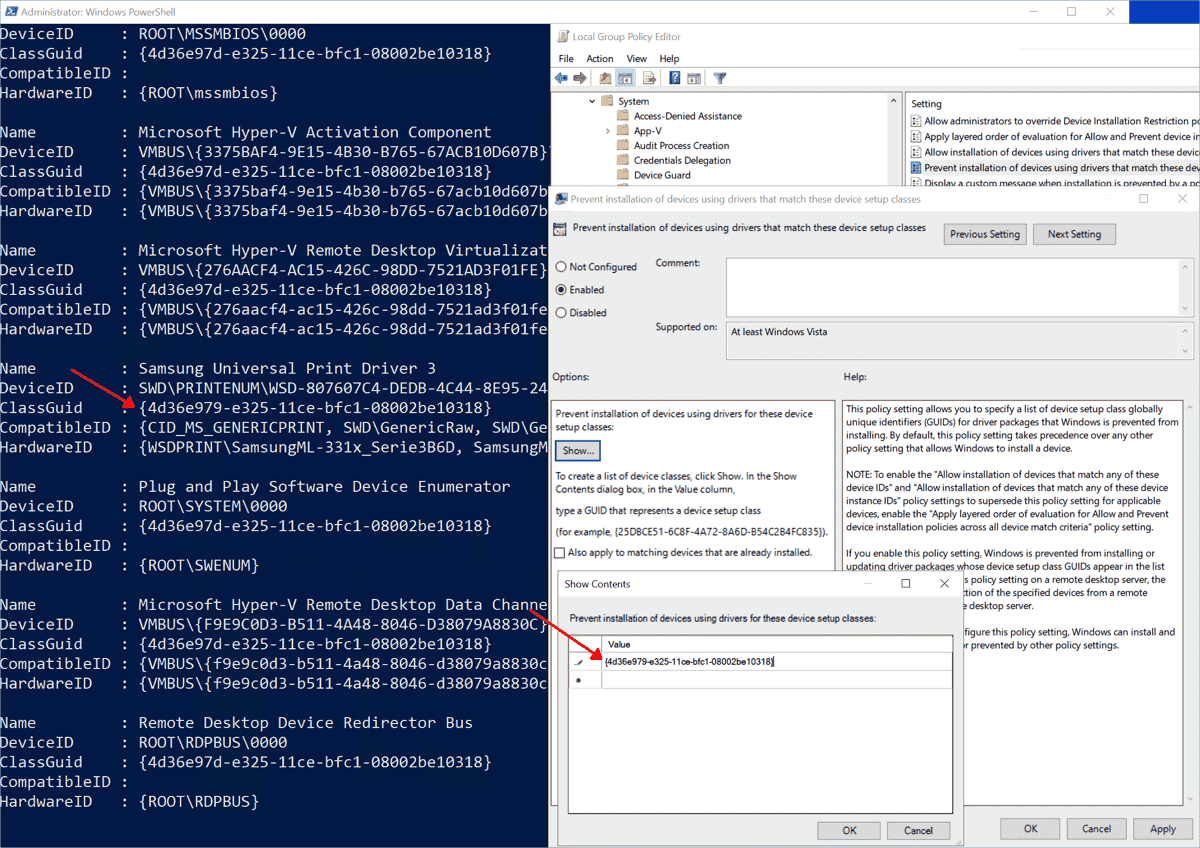The width and height of the screenshot is (1200, 848).
Task: Select the Not Configured radio button
Action: coord(561,267)
